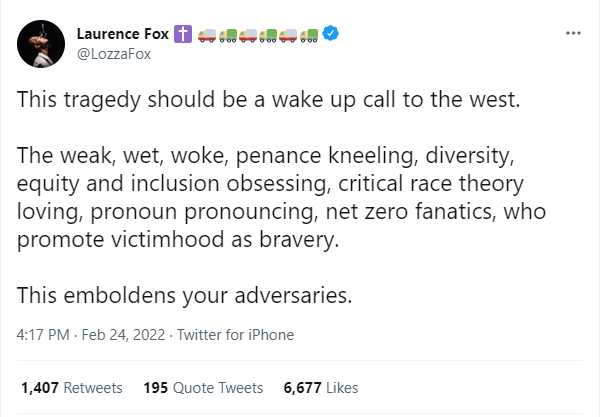Click the last truck emoji before the badge
This screenshot has height=417, width=601.
309,34
